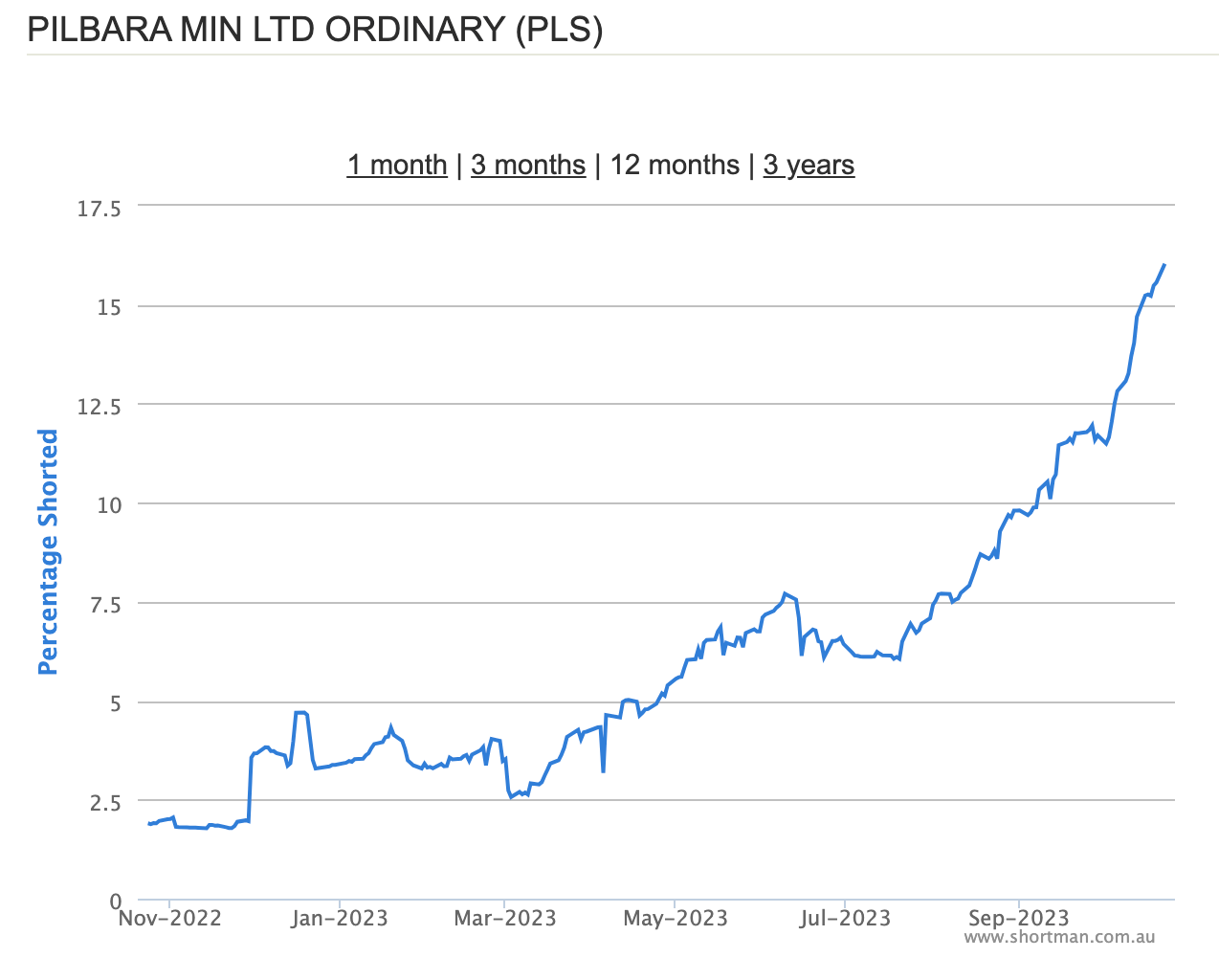1219x980 pixels.
Task: Click the PILBARA MIN LTD ORDINARY (PLS) heading
Action: (315, 30)
